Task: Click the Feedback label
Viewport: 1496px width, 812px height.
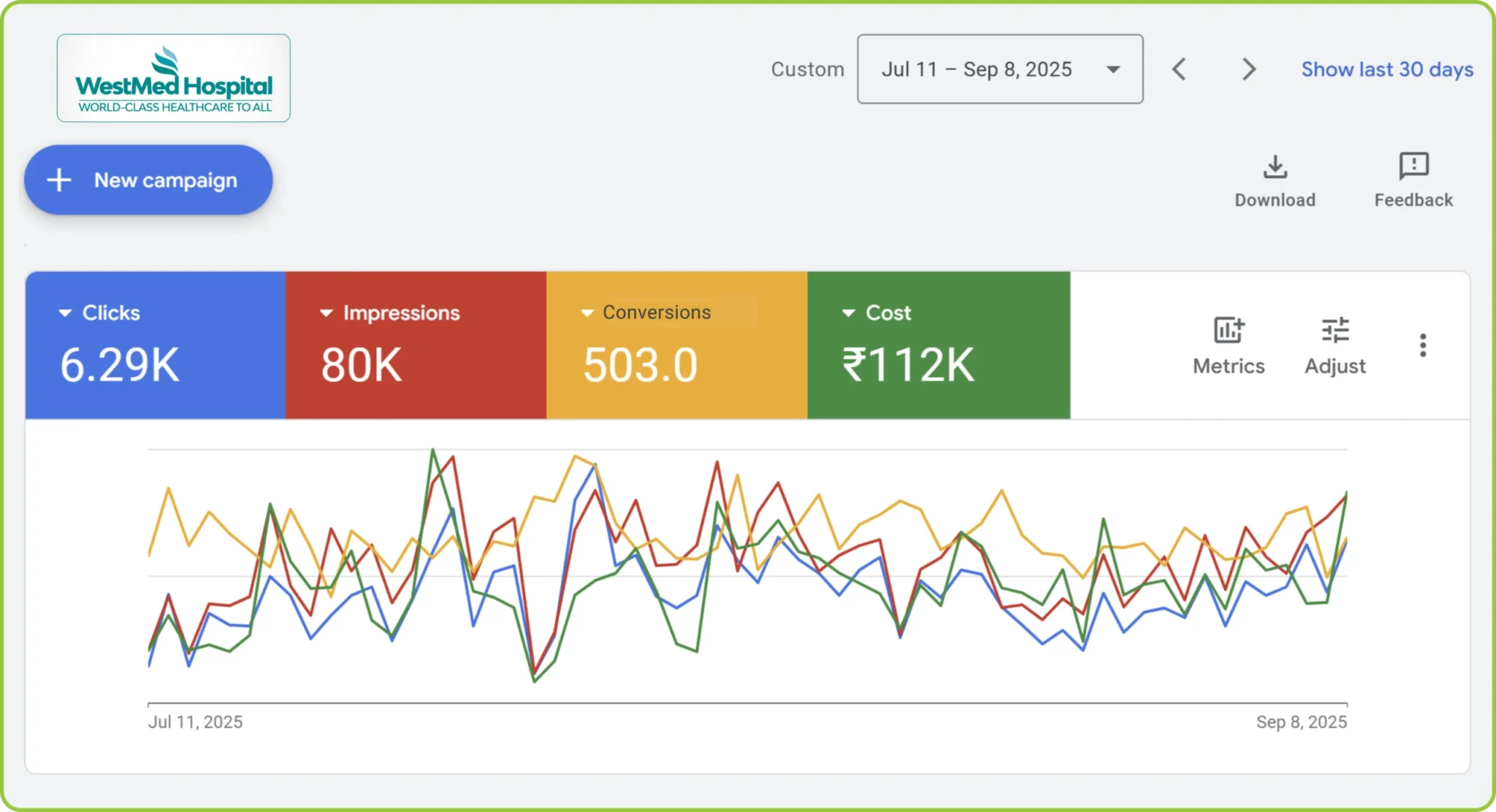Action: coord(1414,200)
